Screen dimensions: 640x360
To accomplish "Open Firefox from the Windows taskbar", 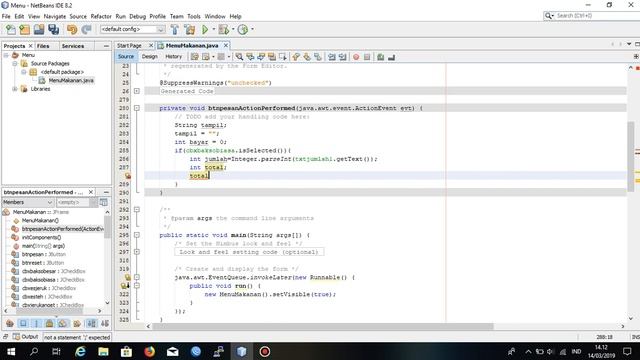I will tap(149, 351).
